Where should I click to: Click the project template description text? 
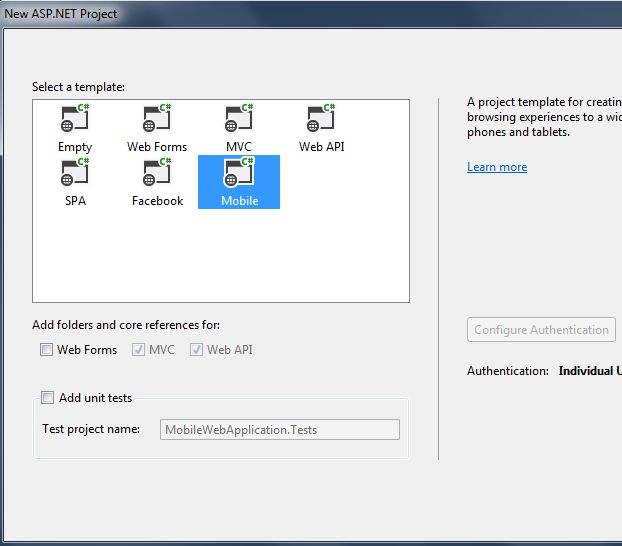pos(544,117)
